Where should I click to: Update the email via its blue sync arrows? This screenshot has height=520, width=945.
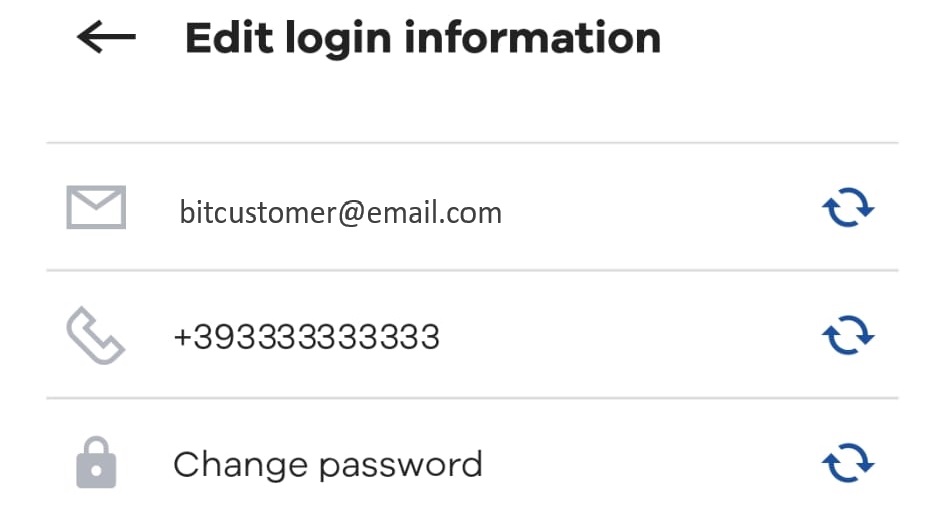click(x=848, y=207)
